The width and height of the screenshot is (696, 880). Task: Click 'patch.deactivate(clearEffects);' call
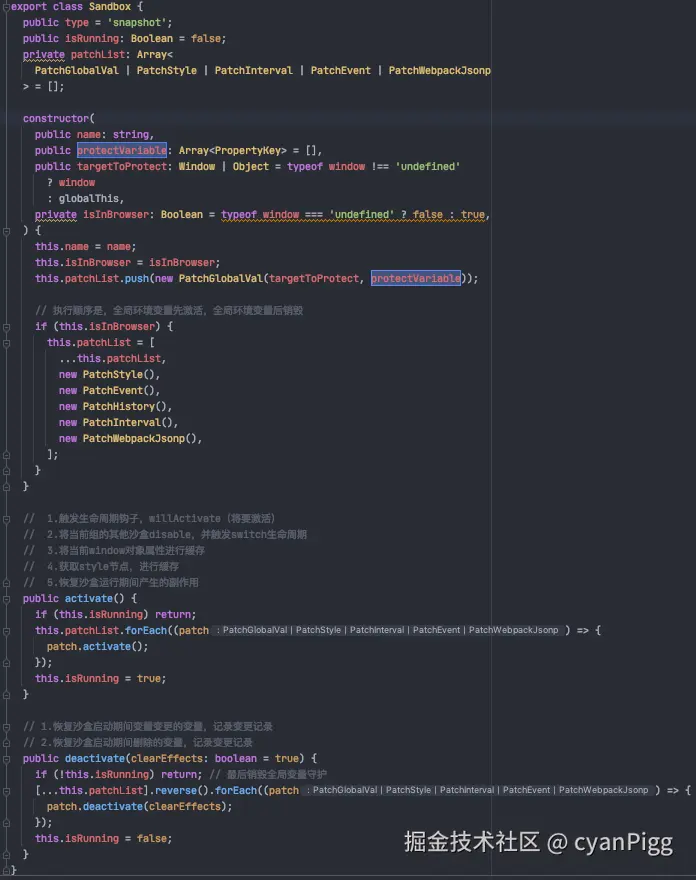[x=139, y=806]
